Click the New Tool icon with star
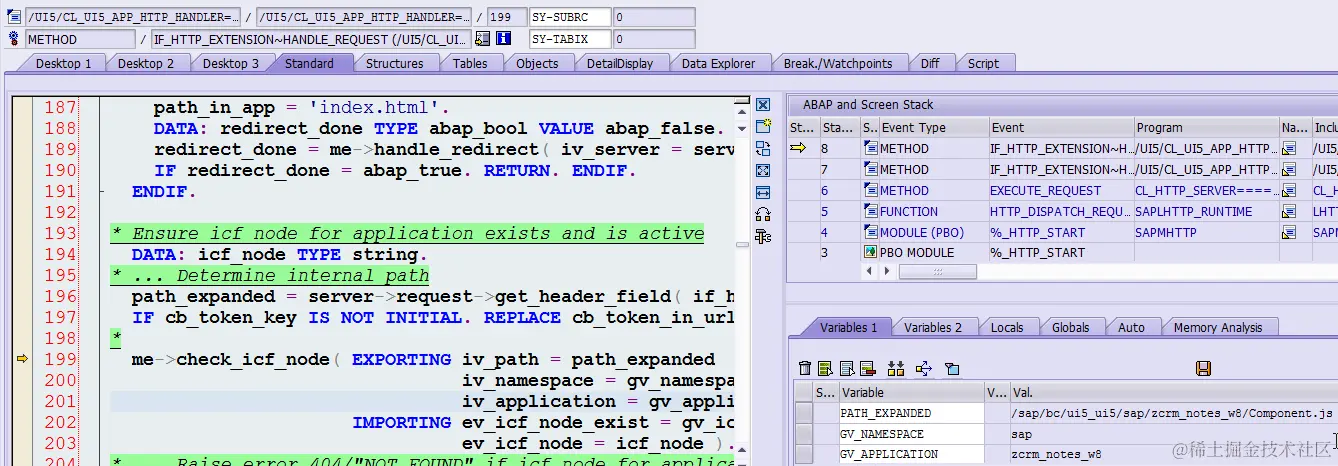Image resolution: width=1338 pixels, height=466 pixels. click(x=763, y=126)
